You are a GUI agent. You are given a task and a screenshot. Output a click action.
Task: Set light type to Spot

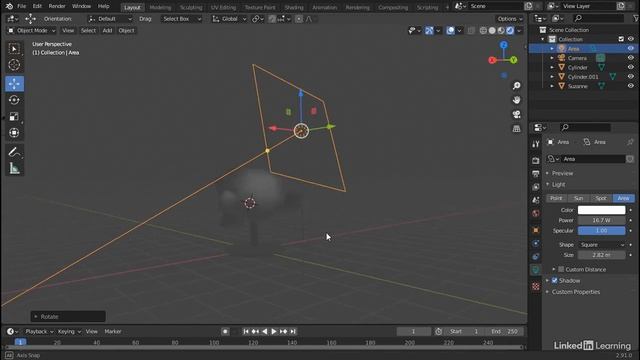point(601,198)
